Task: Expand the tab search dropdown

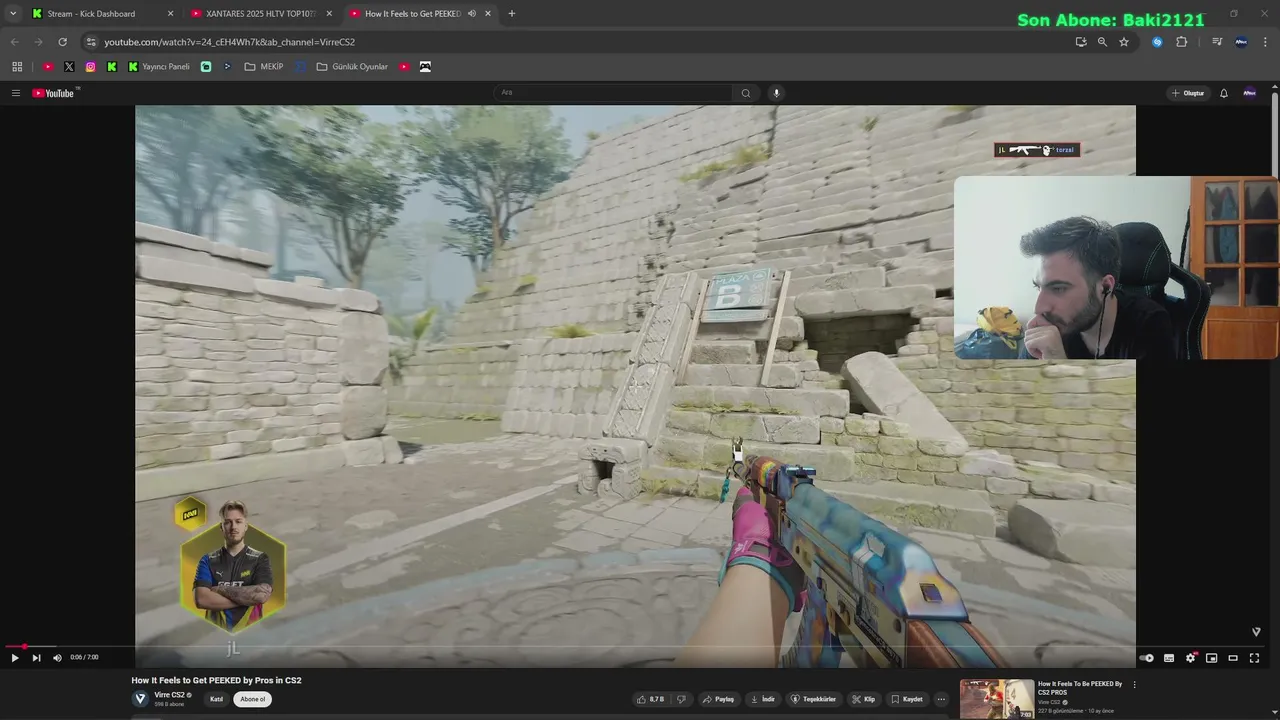Action: click(x=12, y=14)
